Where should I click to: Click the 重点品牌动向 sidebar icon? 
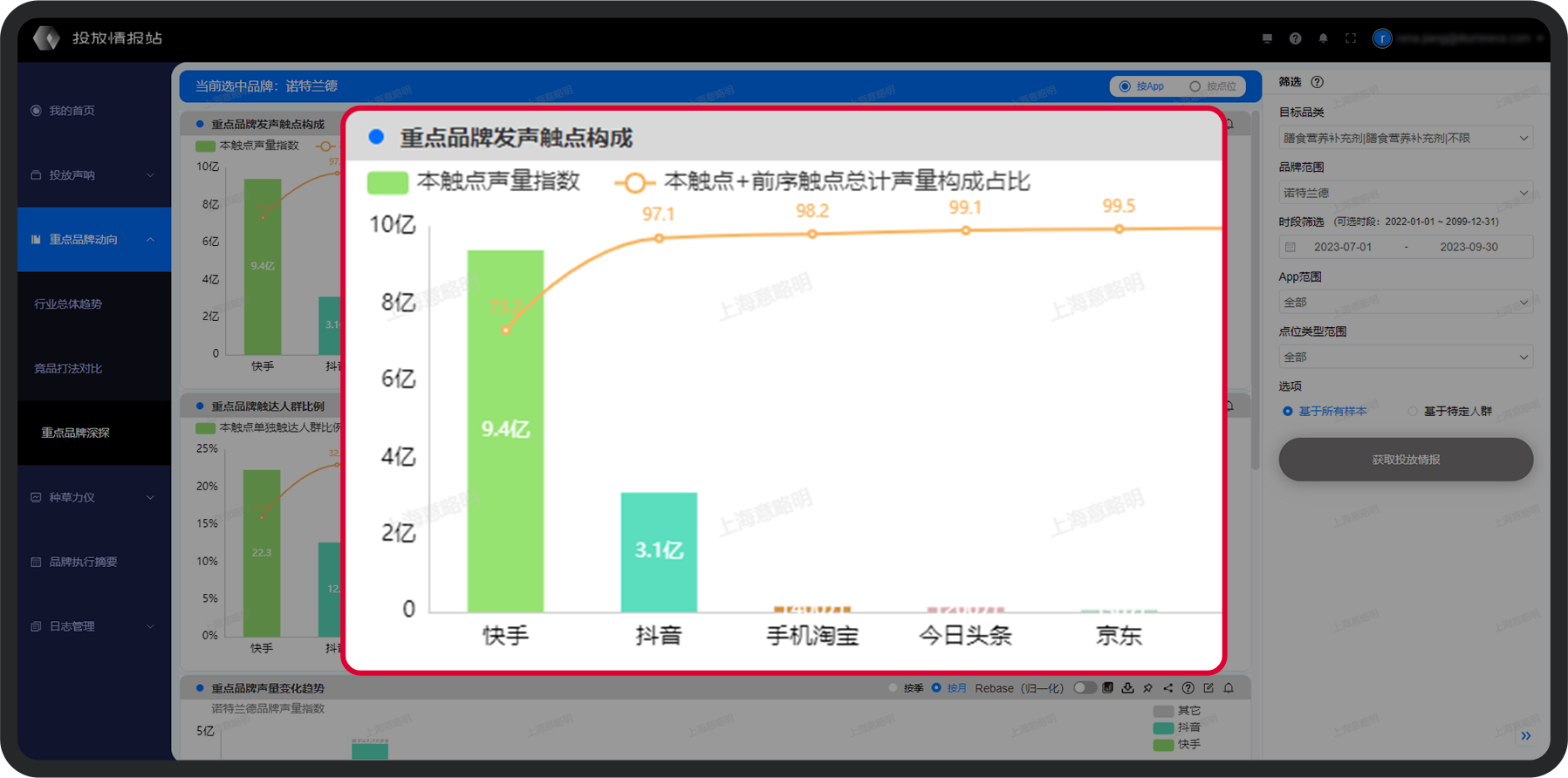[x=36, y=239]
